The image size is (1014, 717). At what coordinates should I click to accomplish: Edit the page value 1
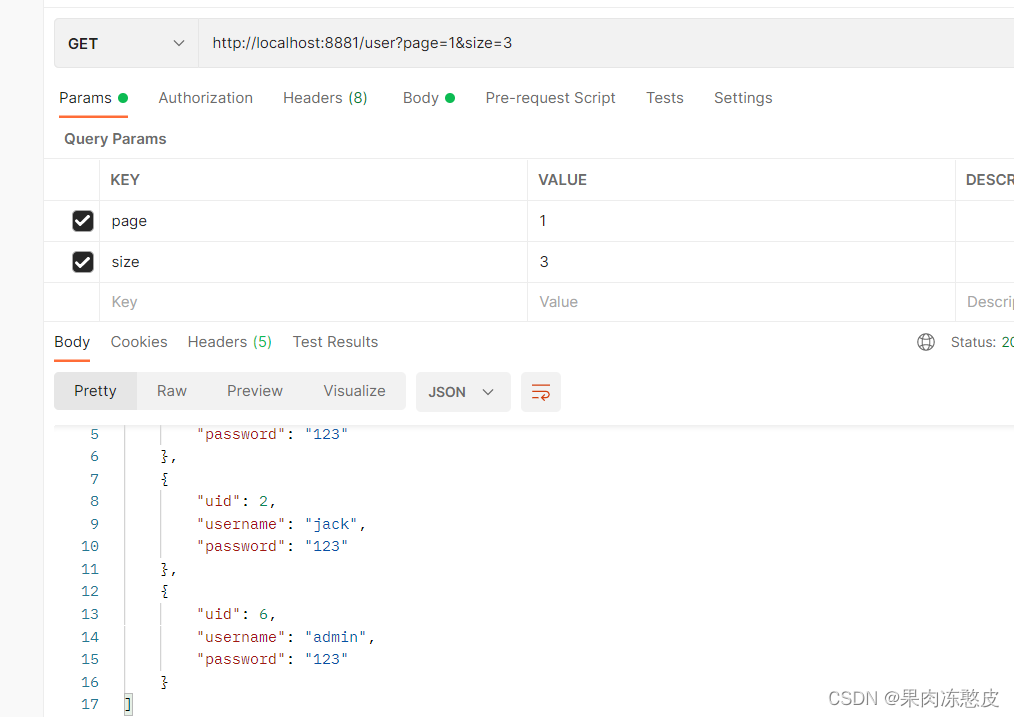[741, 221]
